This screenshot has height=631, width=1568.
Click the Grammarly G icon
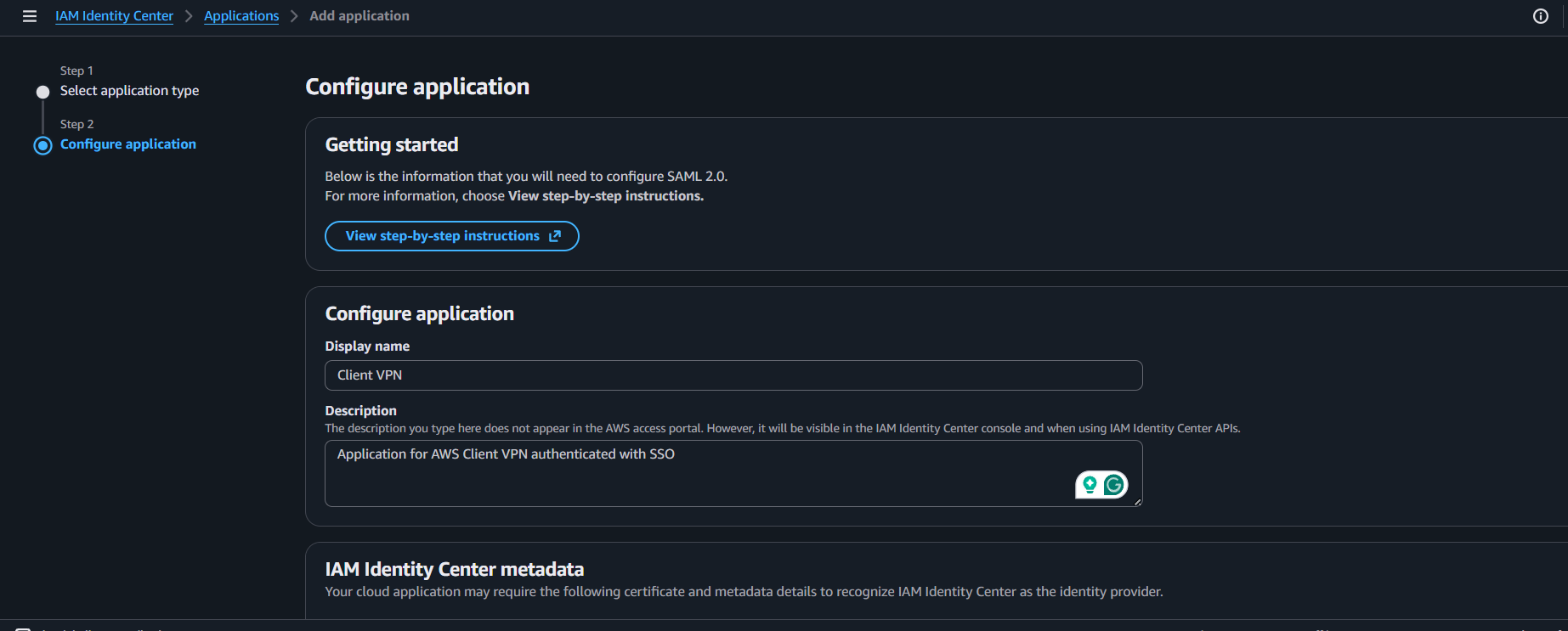coord(1114,485)
